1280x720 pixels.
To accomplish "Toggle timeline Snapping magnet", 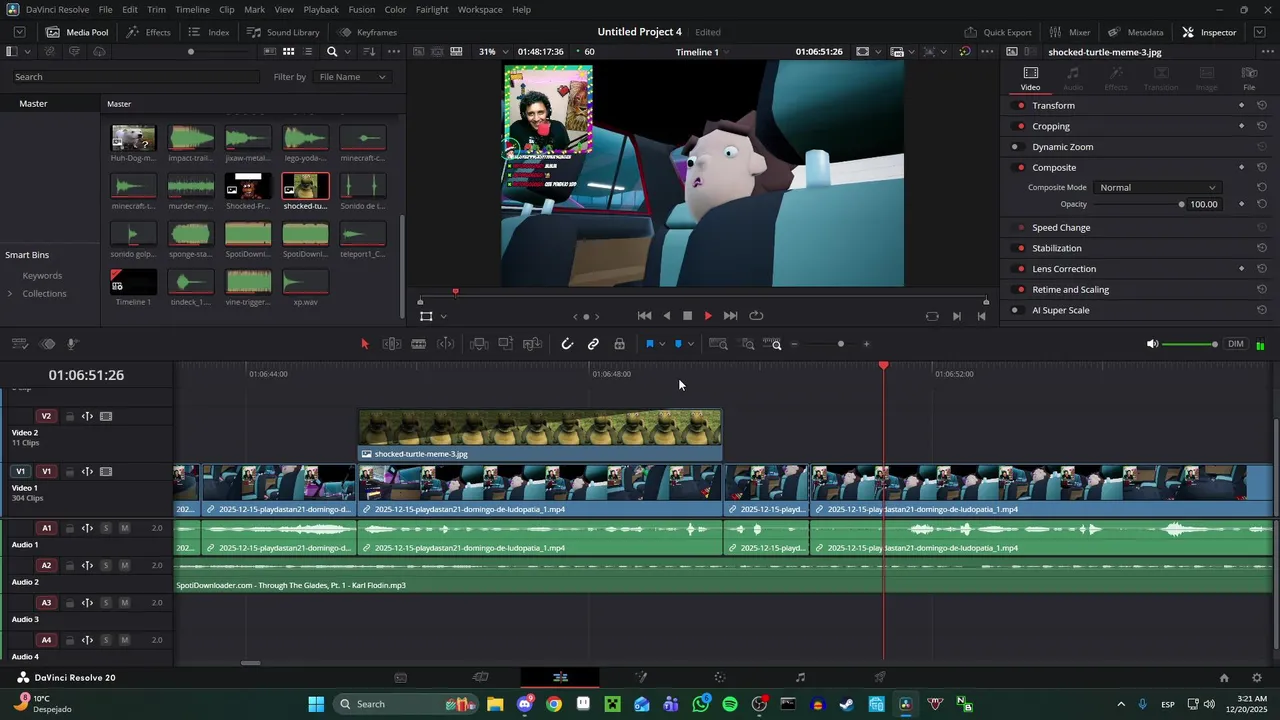I will (567, 344).
